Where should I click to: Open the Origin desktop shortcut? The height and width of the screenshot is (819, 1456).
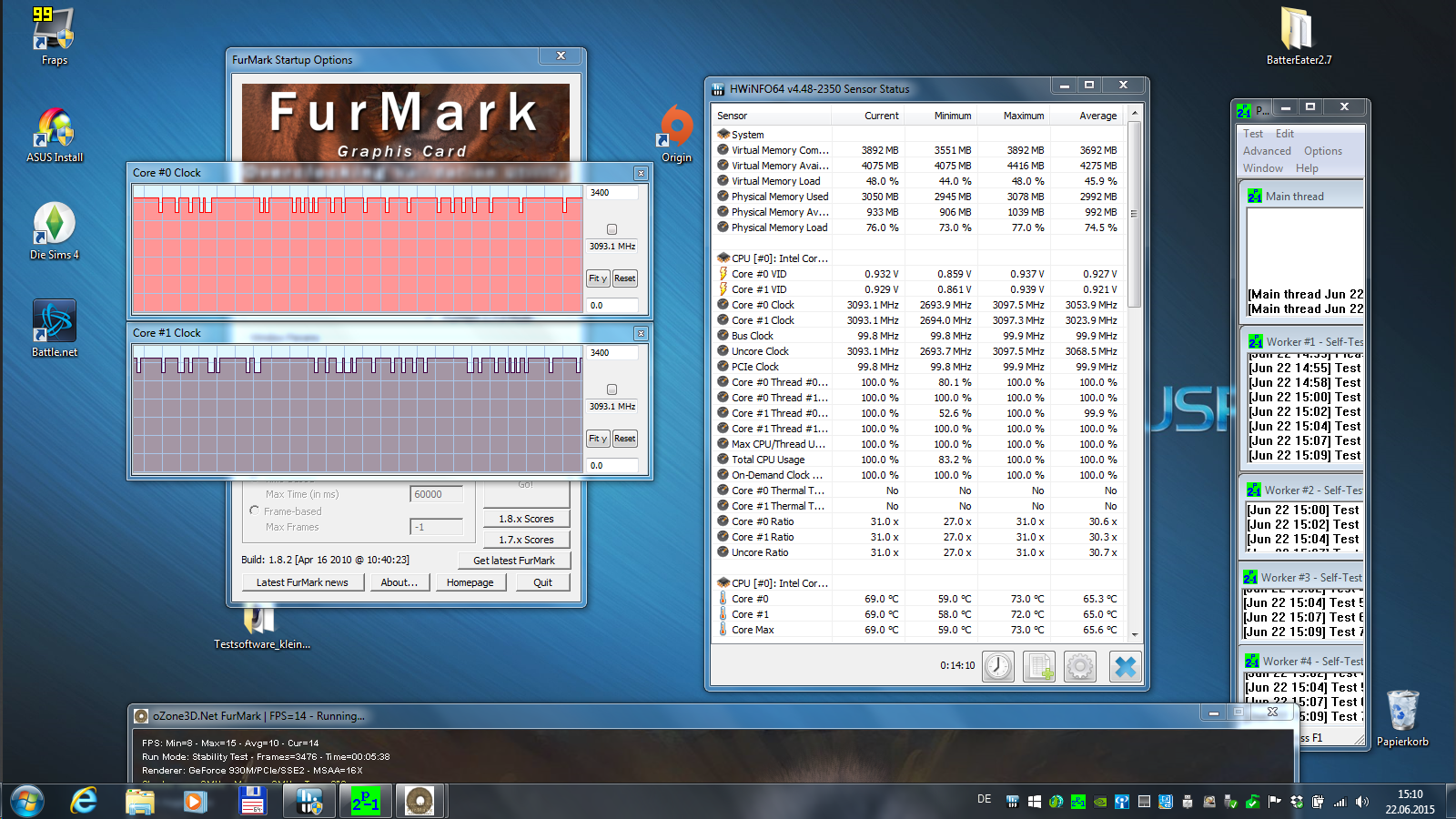point(676,134)
